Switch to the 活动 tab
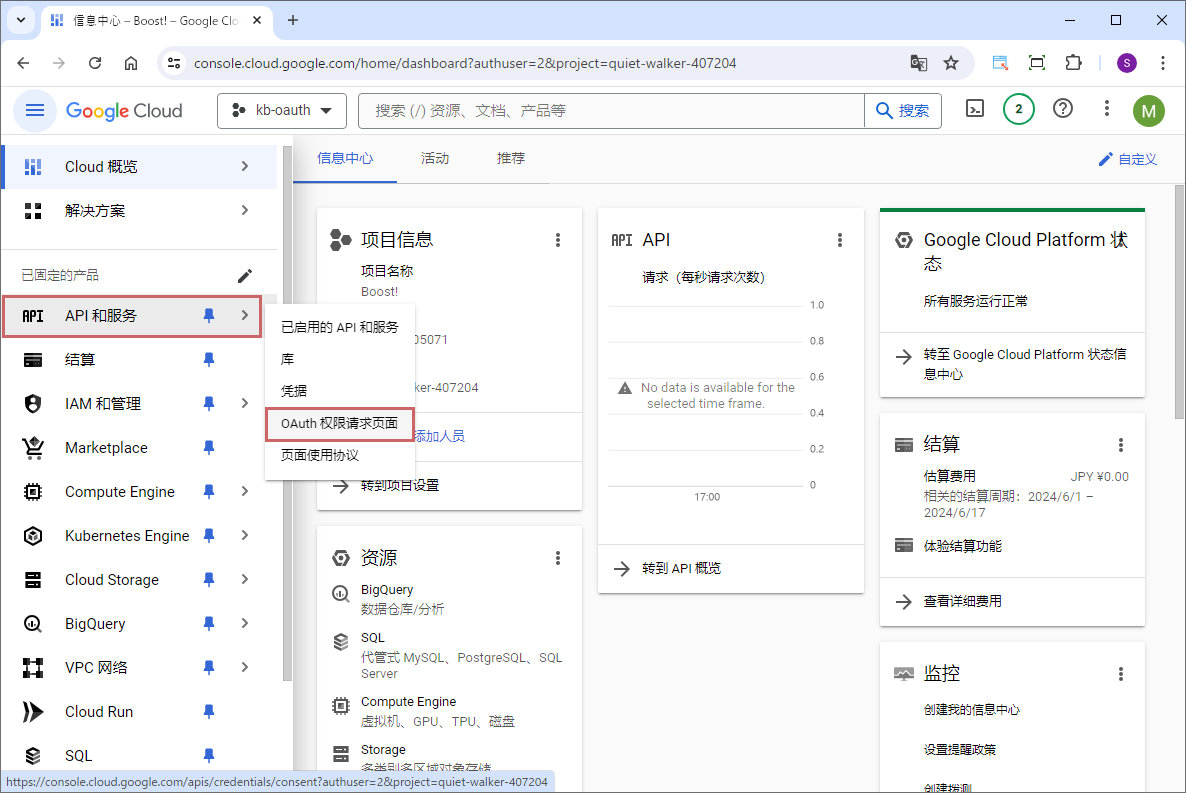1186x793 pixels. coord(435,159)
